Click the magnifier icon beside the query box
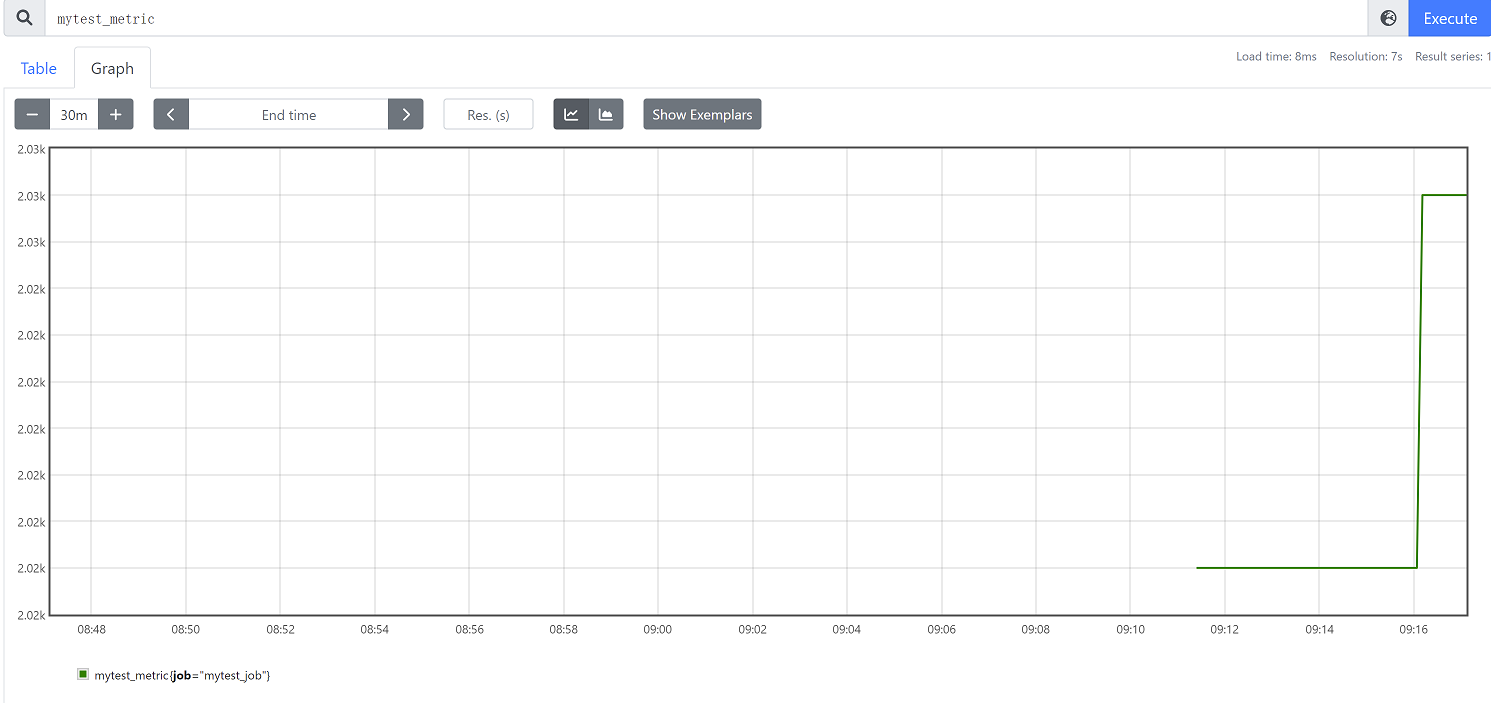Viewport: 1491px width, 703px height. 24,18
